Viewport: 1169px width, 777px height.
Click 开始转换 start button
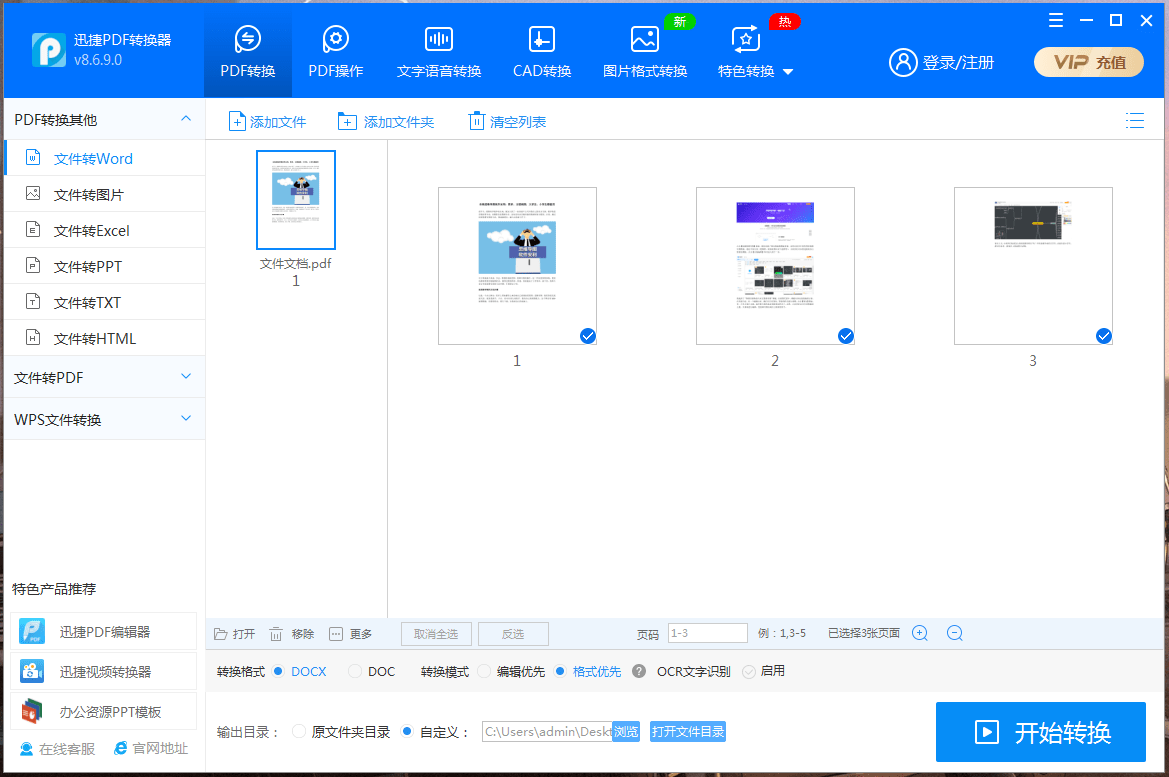click(x=1041, y=732)
